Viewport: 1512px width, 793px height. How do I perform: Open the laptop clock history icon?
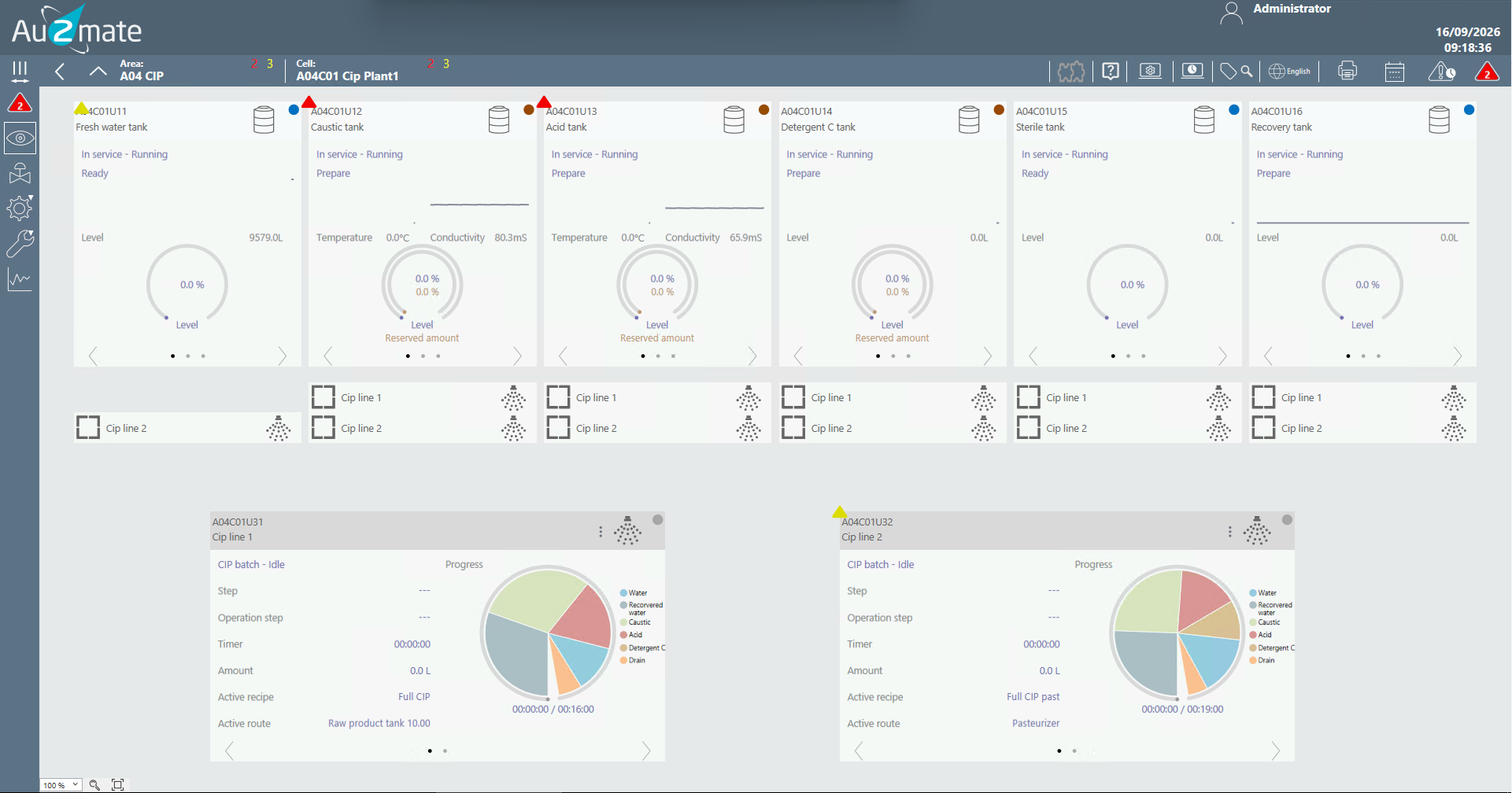1192,72
